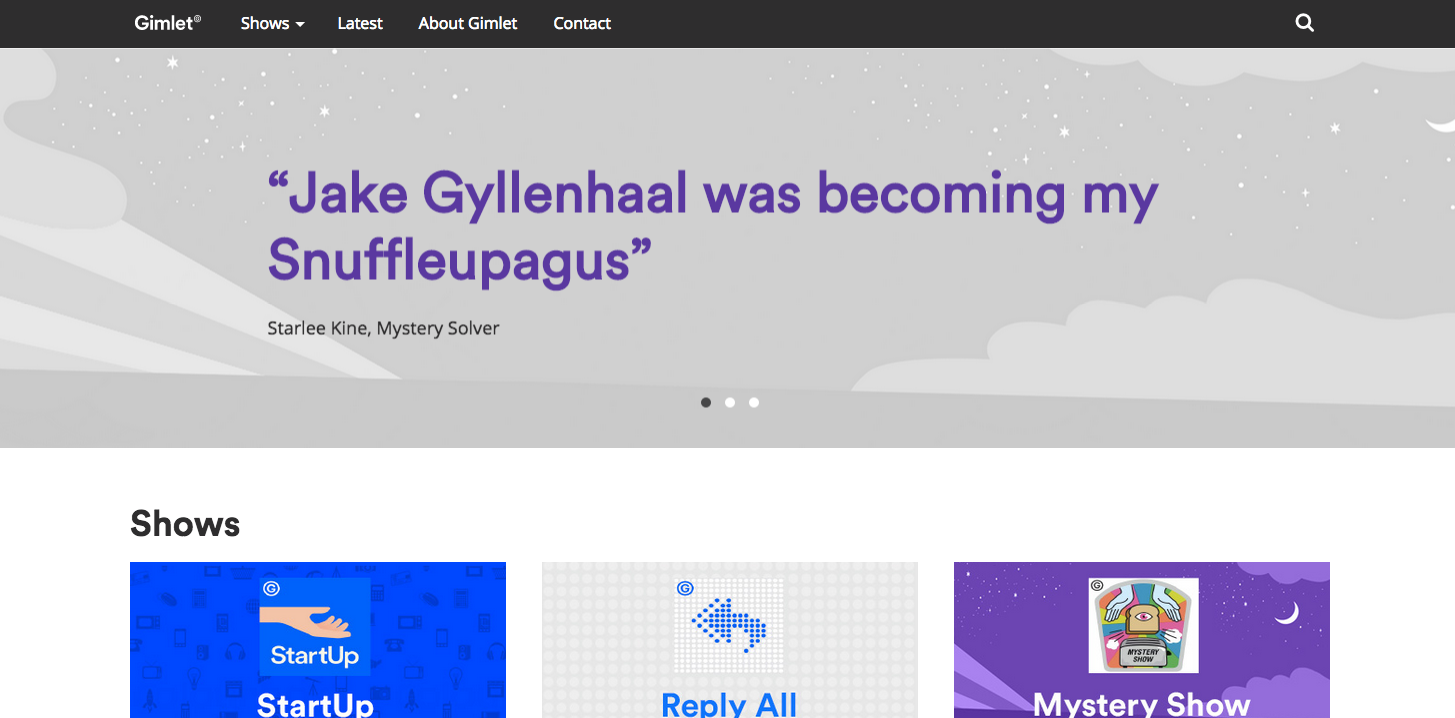Select the Mystery Show toaster logo

point(1143,625)
